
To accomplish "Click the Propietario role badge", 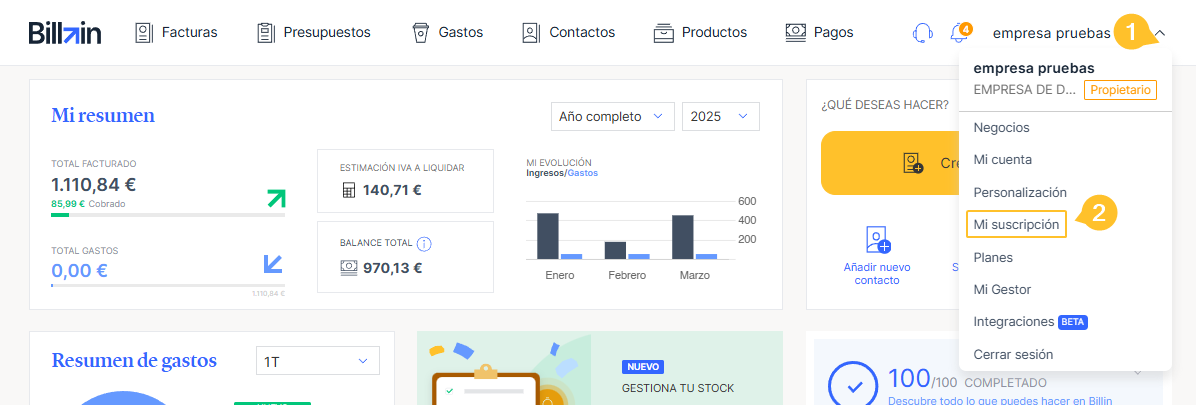I will coord(1120,89).
